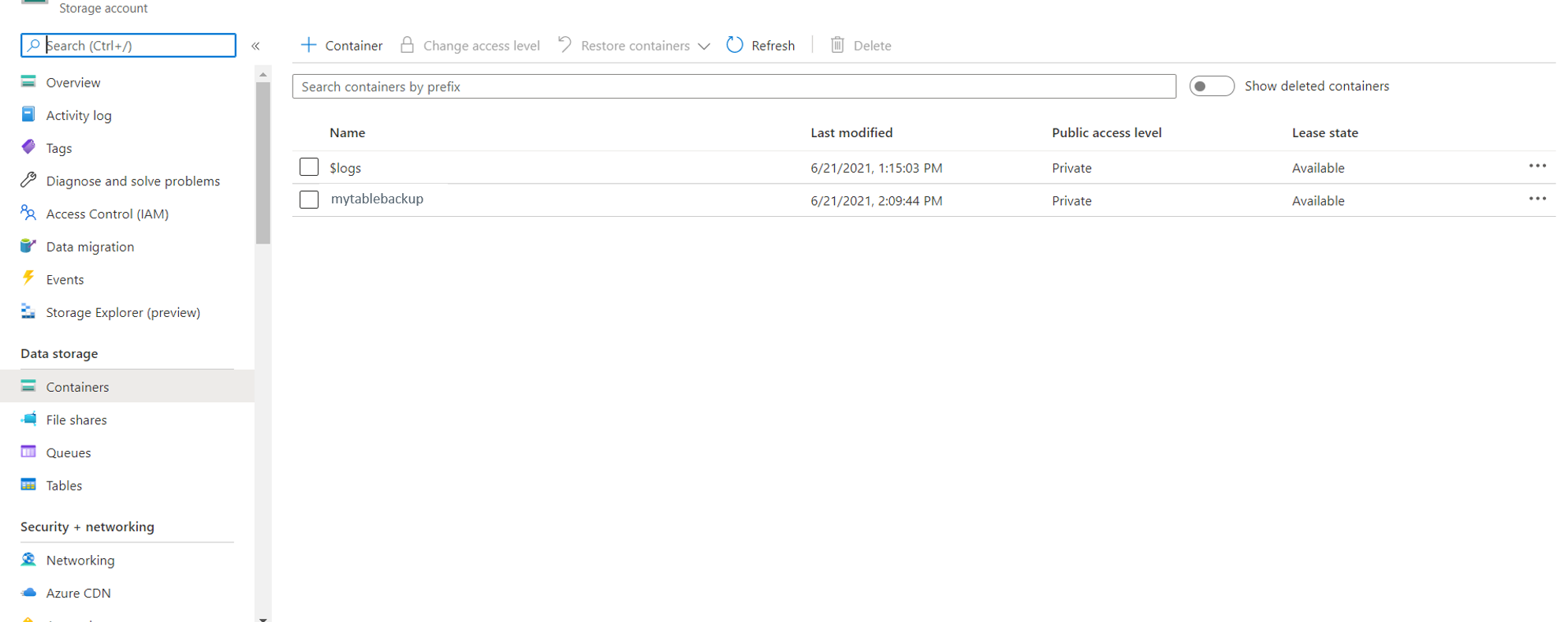Select the mytablebackup container checkbox
Screen dimensions: 1568x622
coord(309,199)
